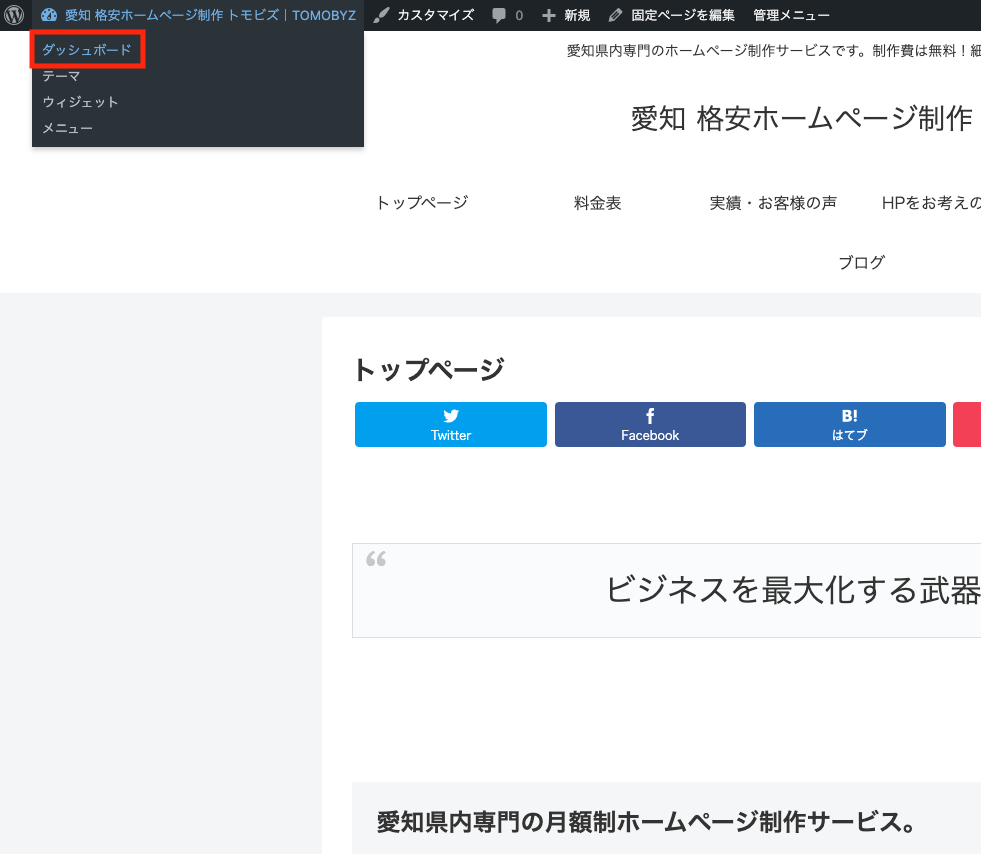Screen dimensions: 981x854
Task: Open 実績・お客様の声 navigation link
Action: coord(773,203)
